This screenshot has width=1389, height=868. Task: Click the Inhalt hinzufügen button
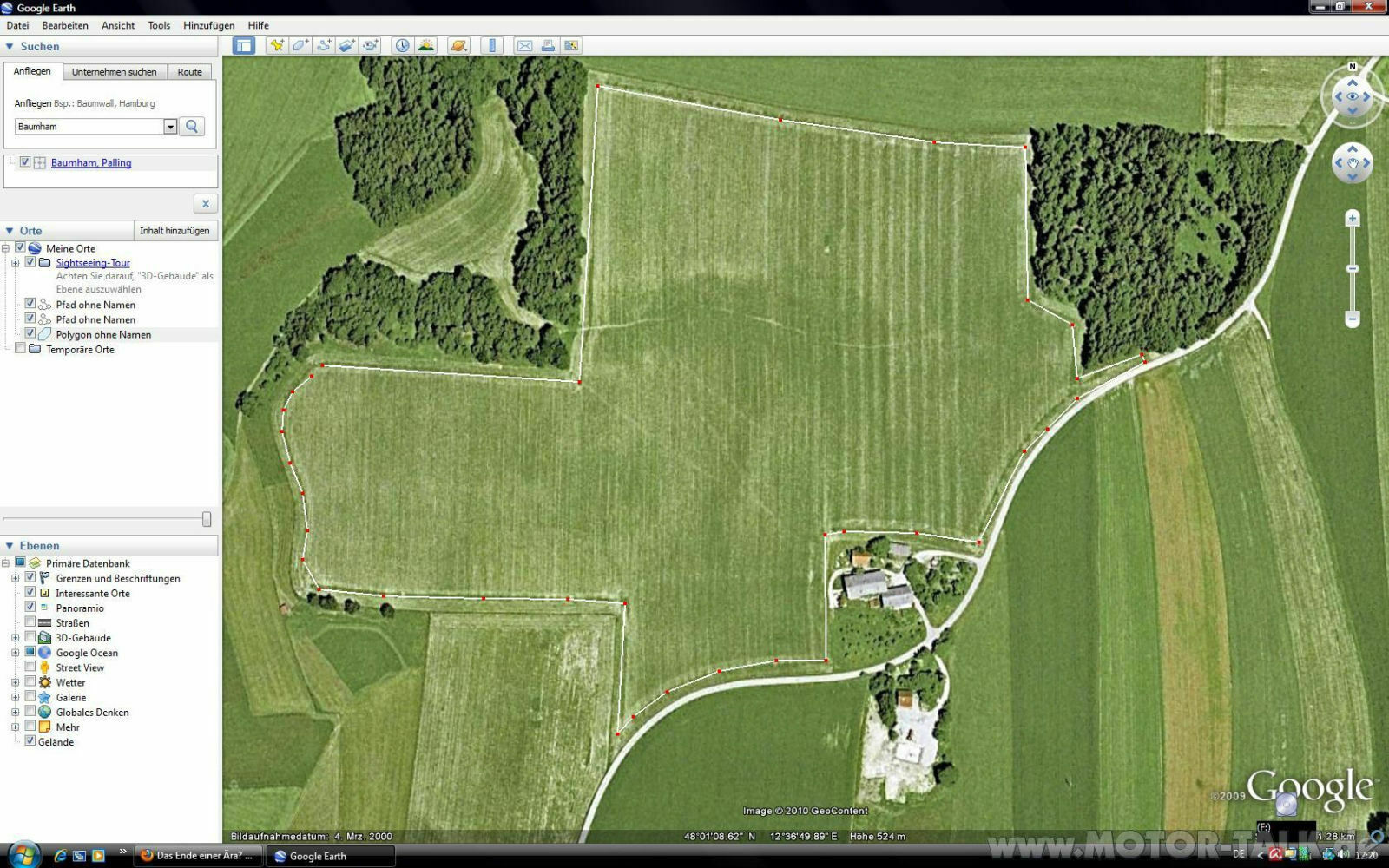(174, 231)
